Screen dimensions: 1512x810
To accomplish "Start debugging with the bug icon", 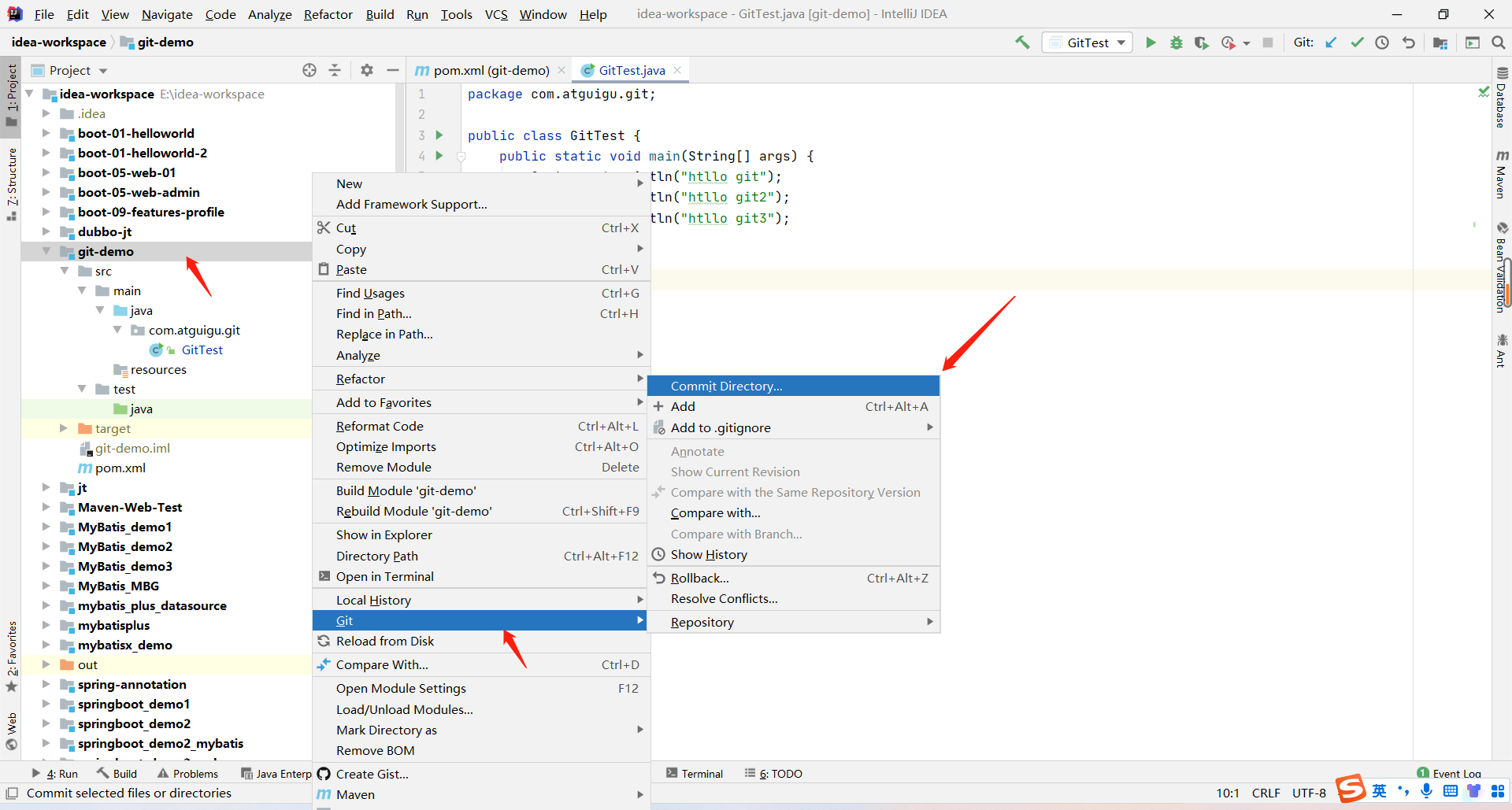I will tap(1176, 43).
